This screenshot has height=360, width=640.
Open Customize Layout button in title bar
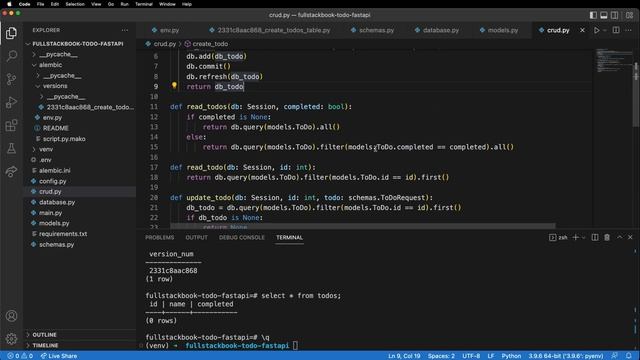coord(629,15)
